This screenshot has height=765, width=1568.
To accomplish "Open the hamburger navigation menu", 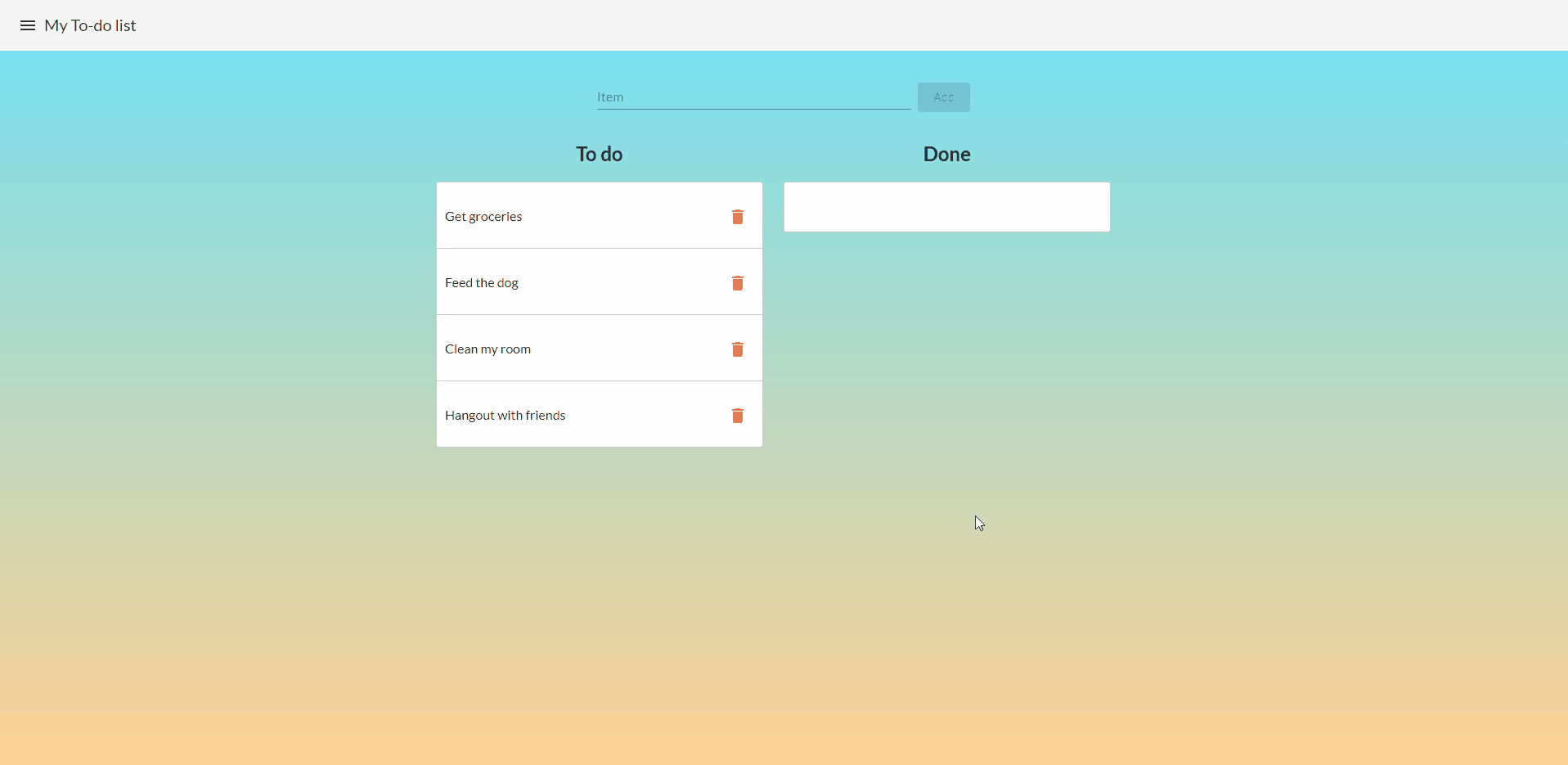I will pyautogui.click(x=27, y=25).
